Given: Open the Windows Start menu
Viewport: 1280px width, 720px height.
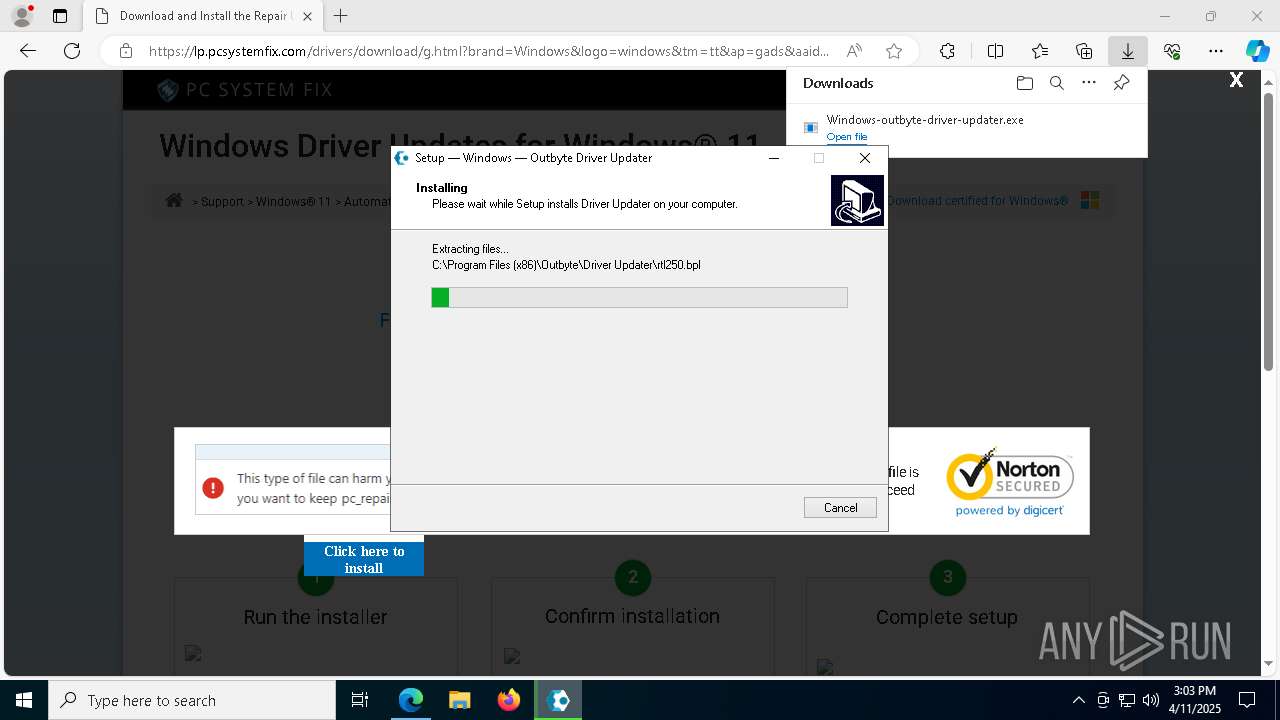Looking at the screenshot, I should [24, 700].
